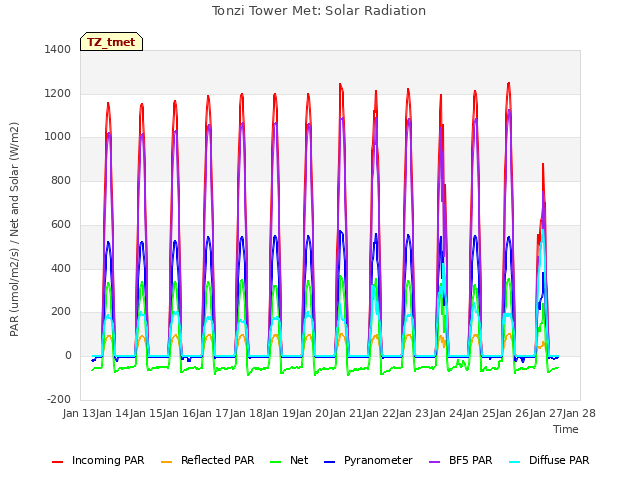Click the x-axis date label Jan 28
Screen dimensions: 640x480
(579, 413)
